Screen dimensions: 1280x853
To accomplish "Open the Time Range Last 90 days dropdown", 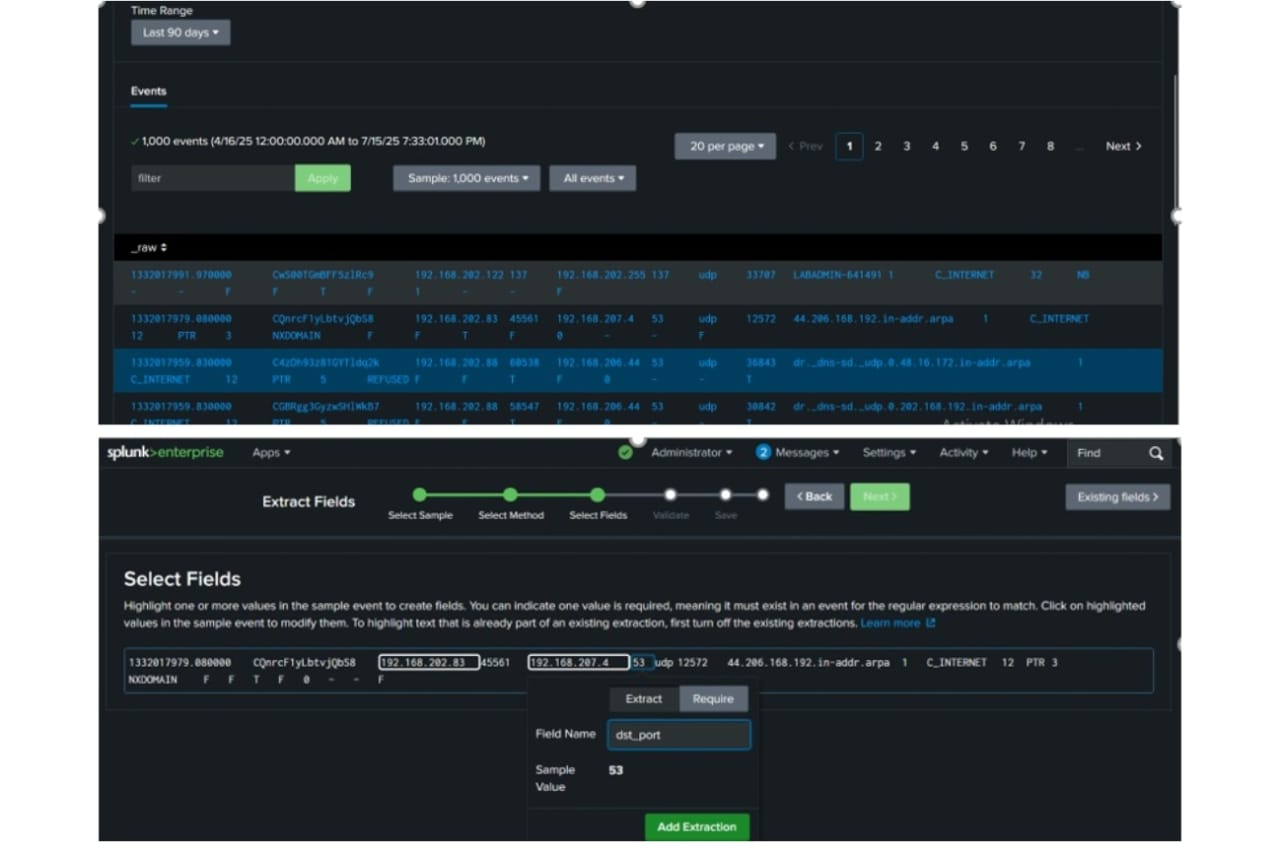I will click(181, 32).
